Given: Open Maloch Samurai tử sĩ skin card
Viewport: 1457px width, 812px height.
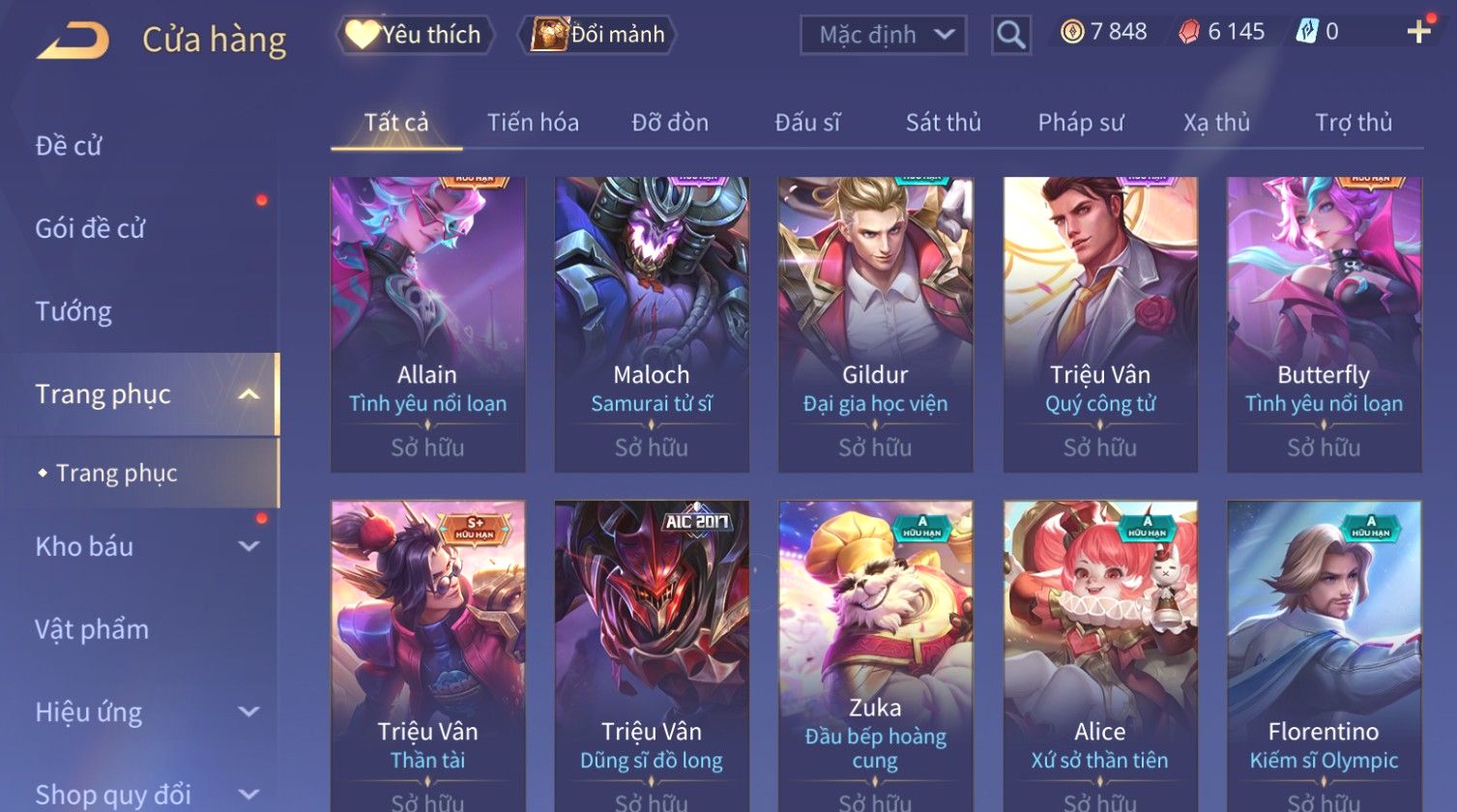Looking at the screenshot, I should pyautogui.click(x=652, y=324).
